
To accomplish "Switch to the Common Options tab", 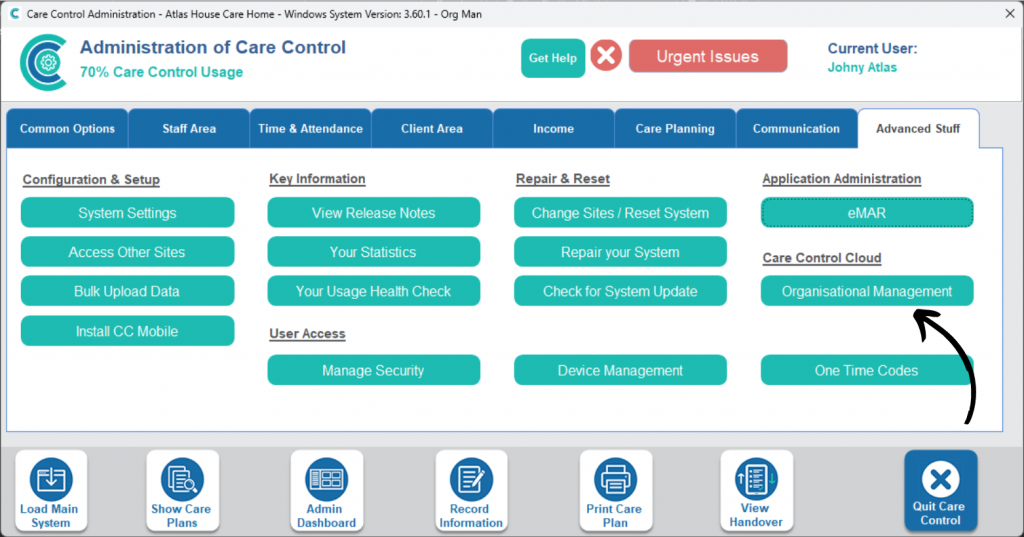I will click(67, 129).
